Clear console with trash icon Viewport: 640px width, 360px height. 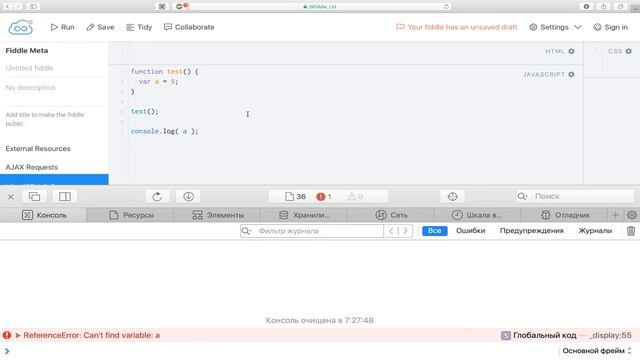click(631, 231)
